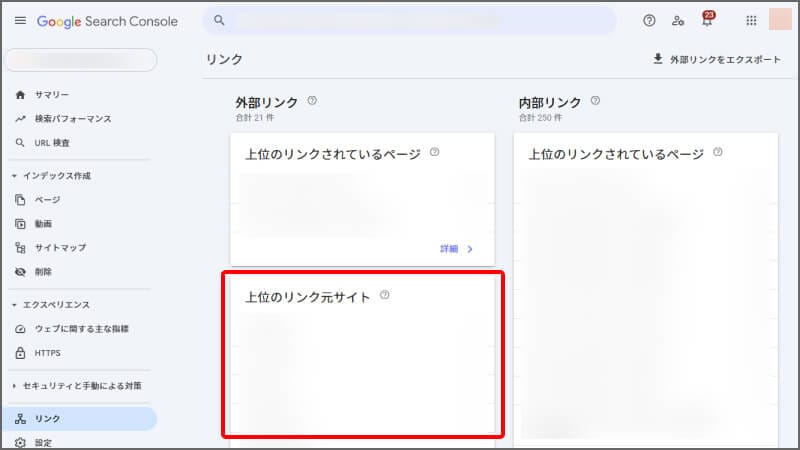Click the help icon beside 外部リンク
Screen dimensions: 800x450
[x=312, y=101]
